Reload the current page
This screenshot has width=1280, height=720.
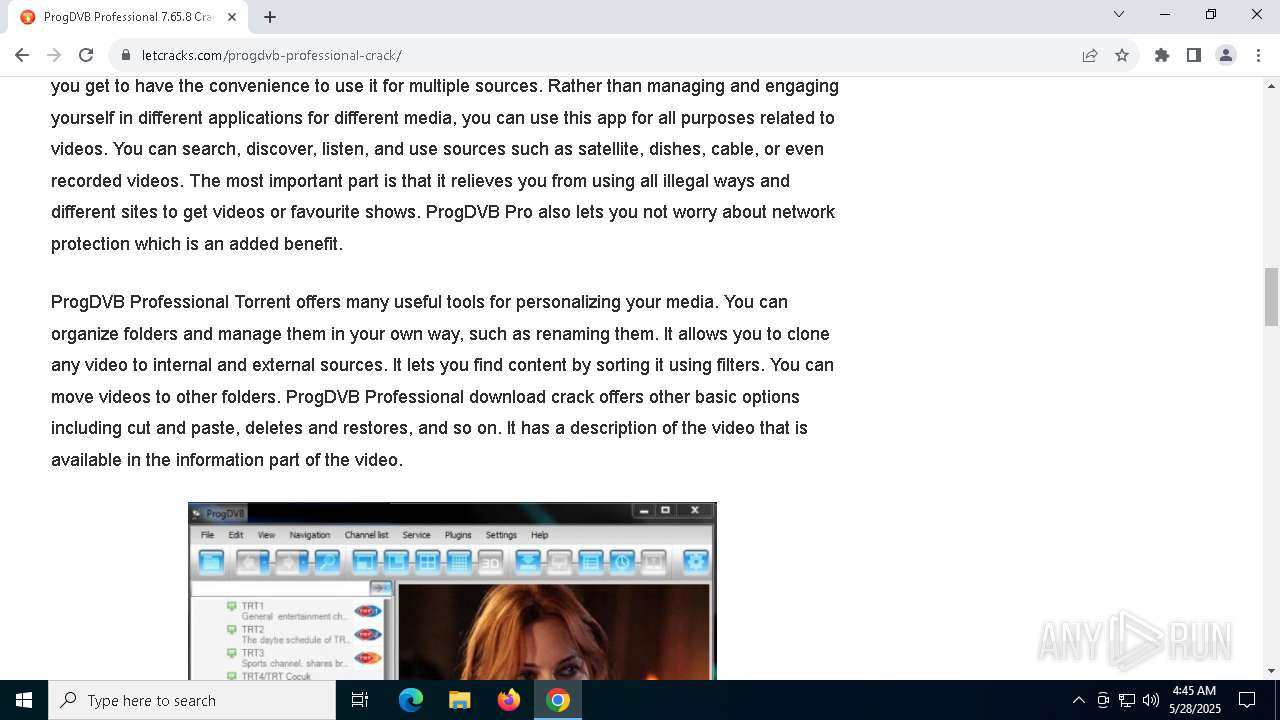click(x=86, y=55)
